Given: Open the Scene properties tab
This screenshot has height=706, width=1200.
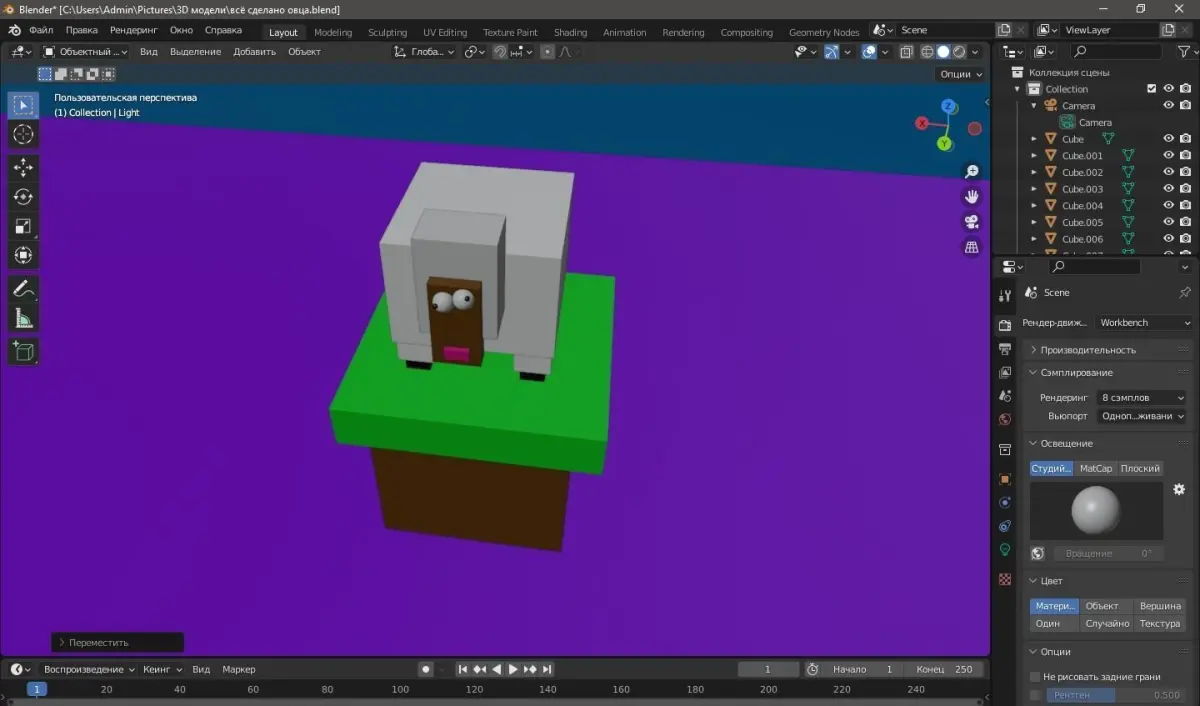Looking at the screenshot, I should 1005,396.
